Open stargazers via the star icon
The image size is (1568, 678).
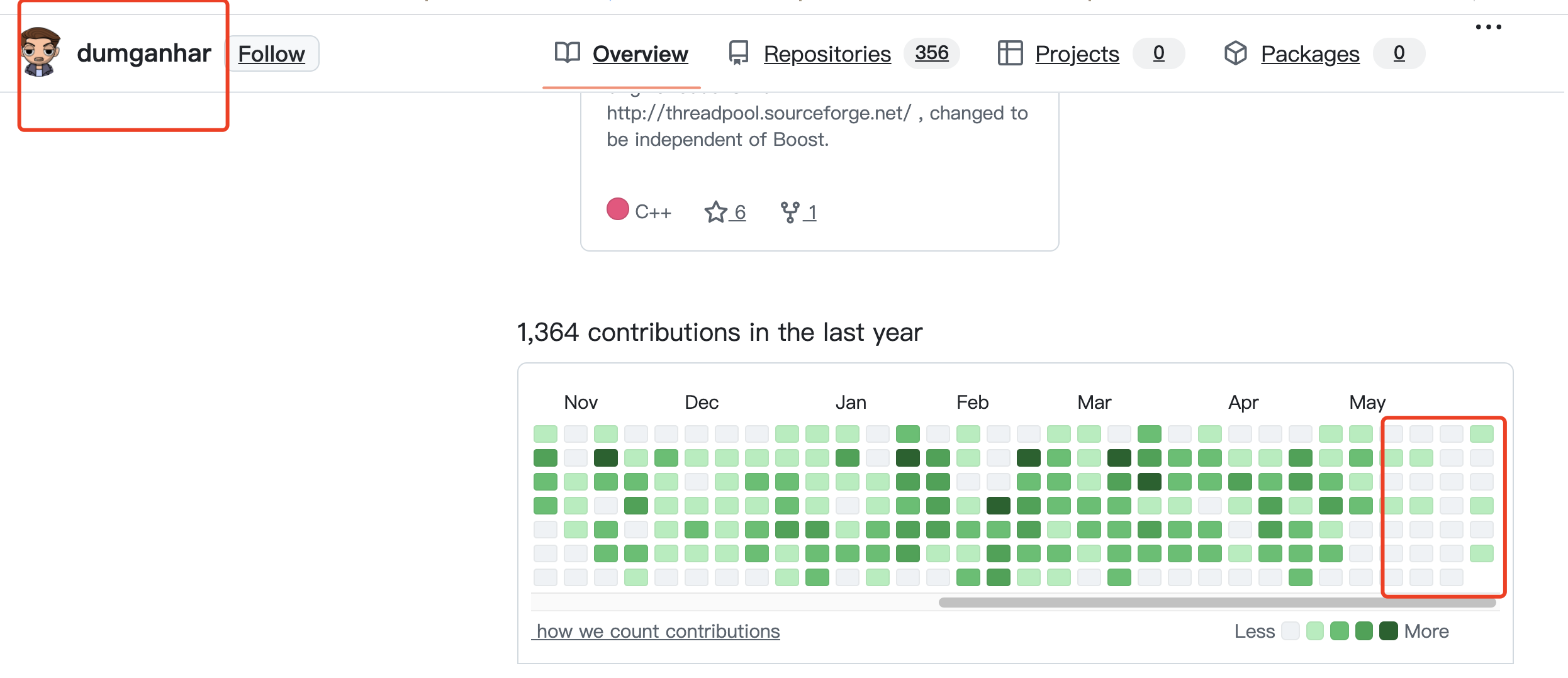click(715, 212)
